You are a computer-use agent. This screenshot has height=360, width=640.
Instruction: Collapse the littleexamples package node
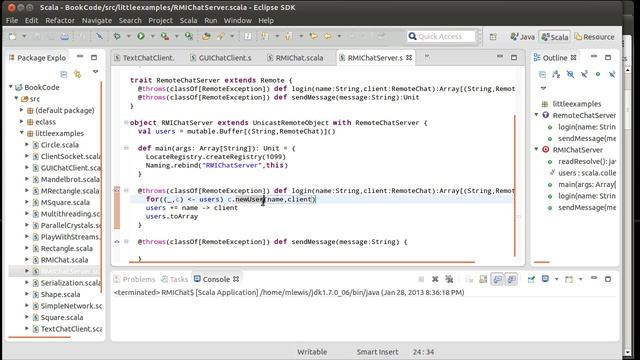point(22,133)
